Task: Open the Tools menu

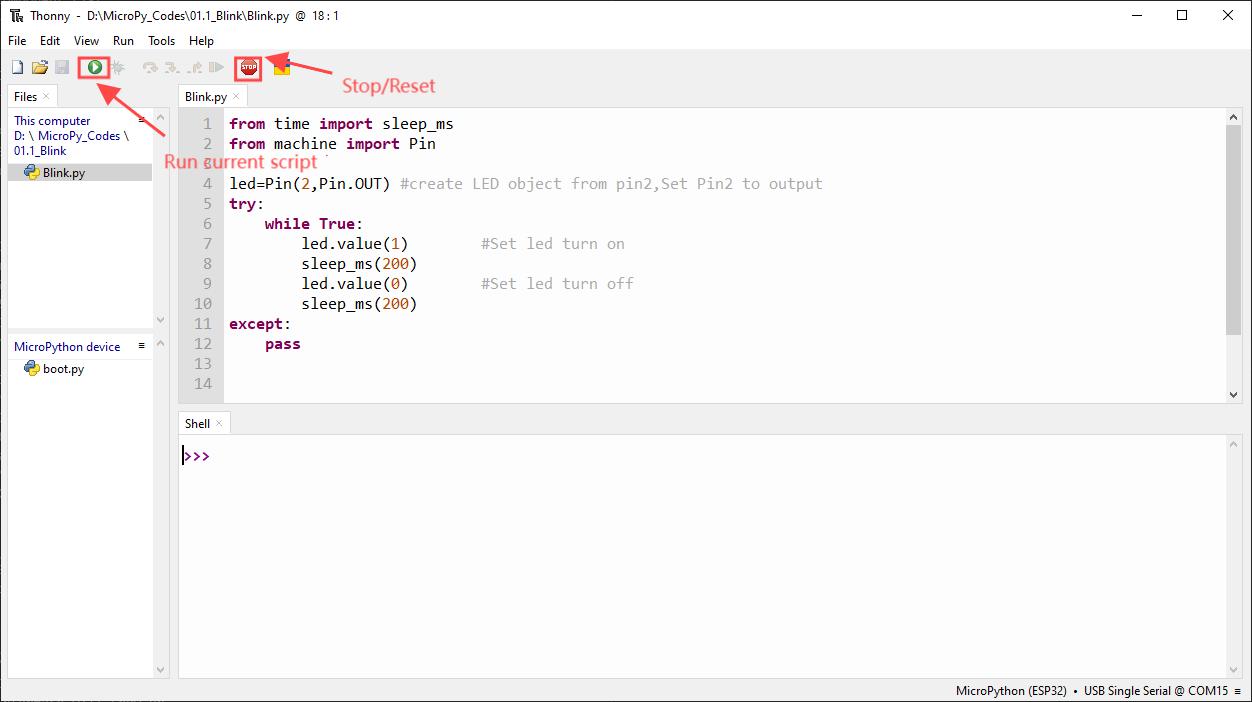Action: pos(162,41)
